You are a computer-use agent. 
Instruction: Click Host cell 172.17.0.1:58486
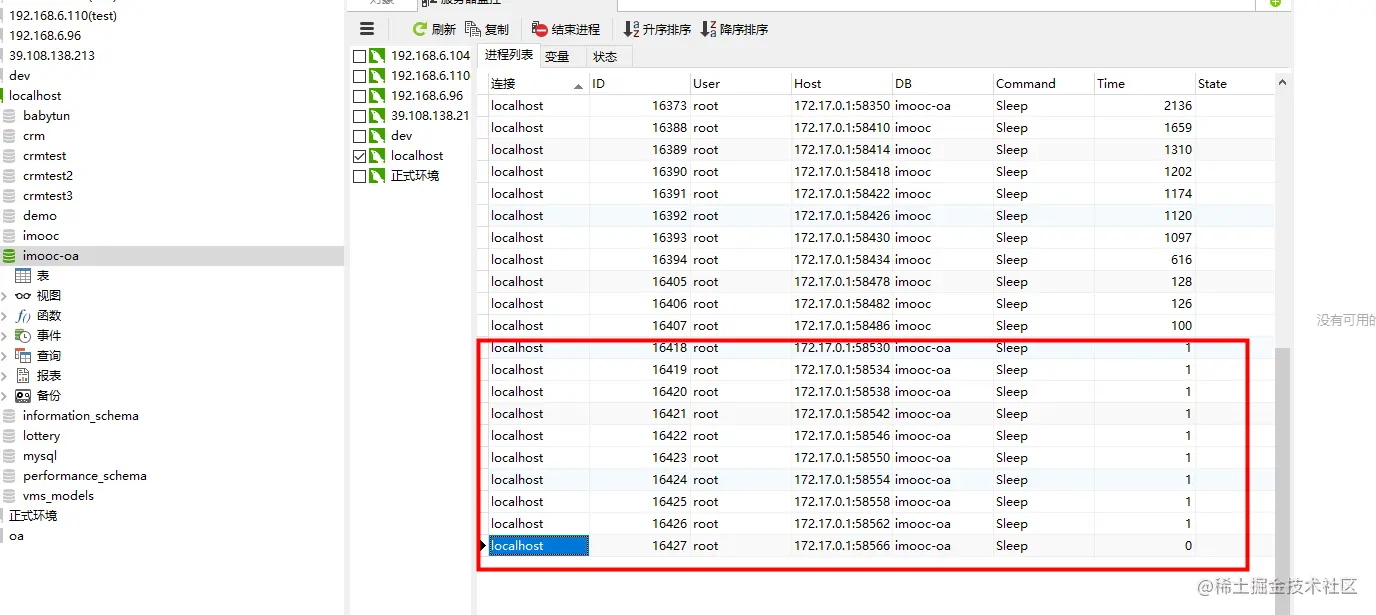(x=842, y=326)
